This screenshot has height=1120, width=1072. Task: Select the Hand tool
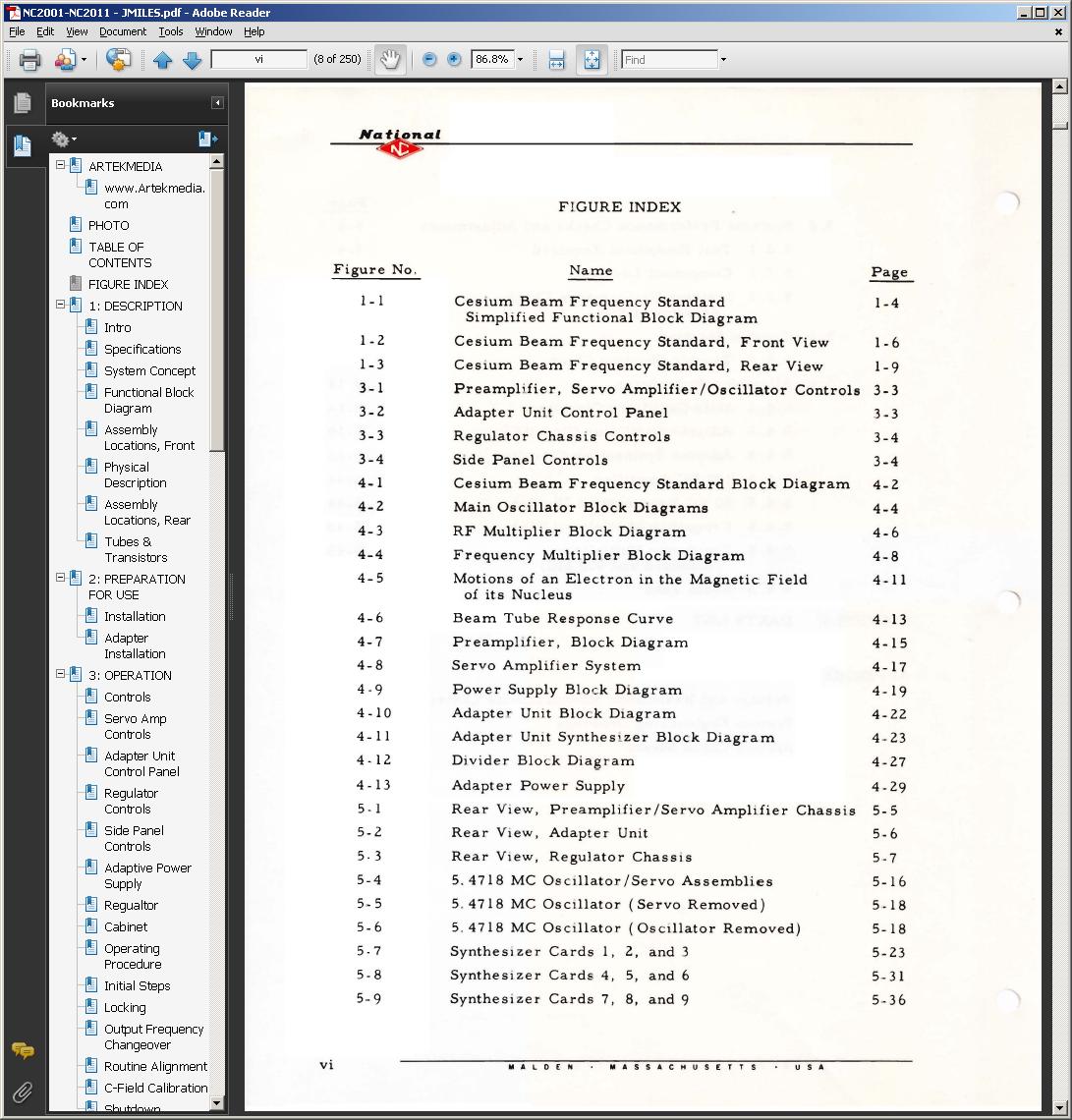click(390, 60)
